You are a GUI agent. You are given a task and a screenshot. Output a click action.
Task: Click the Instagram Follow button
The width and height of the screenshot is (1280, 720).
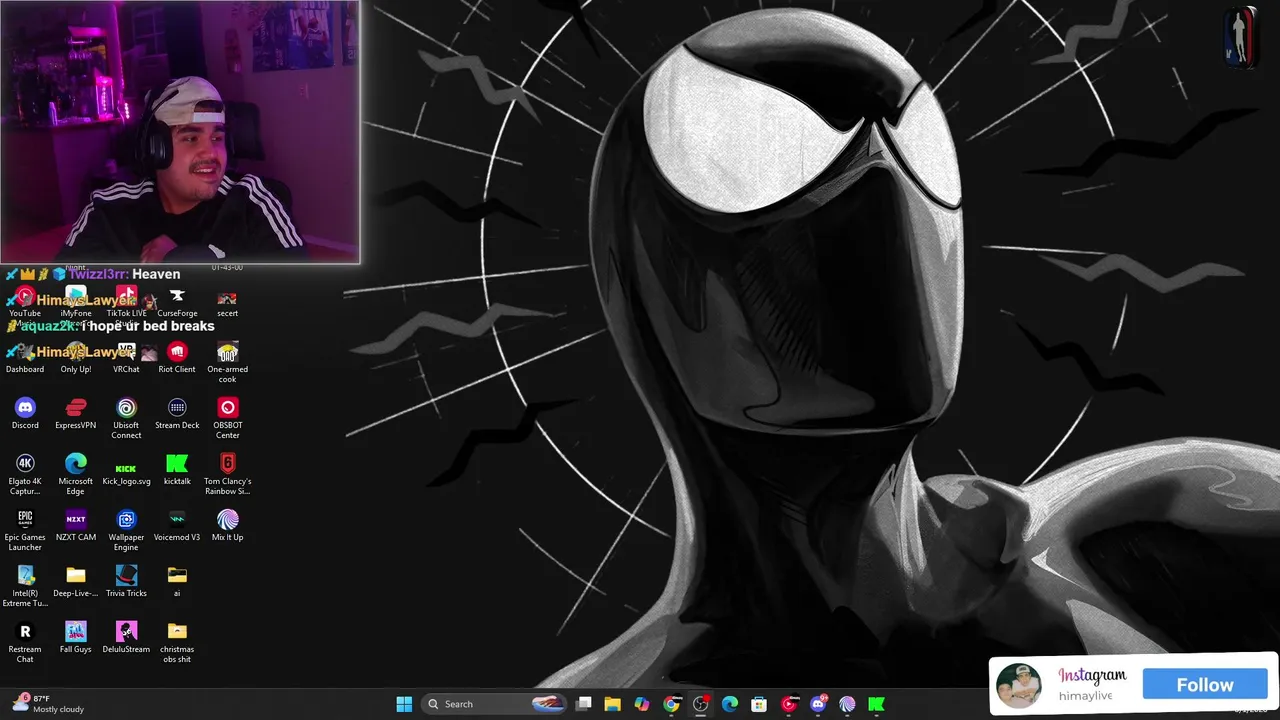tap(1205, 685)
